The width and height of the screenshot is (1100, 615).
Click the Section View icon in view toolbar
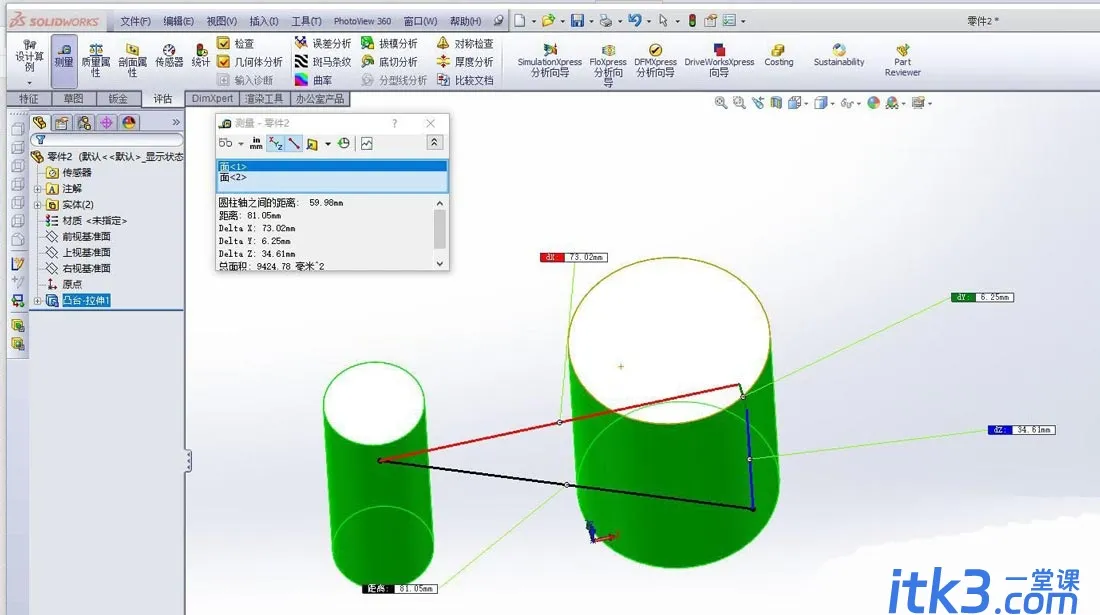(776, 103)
